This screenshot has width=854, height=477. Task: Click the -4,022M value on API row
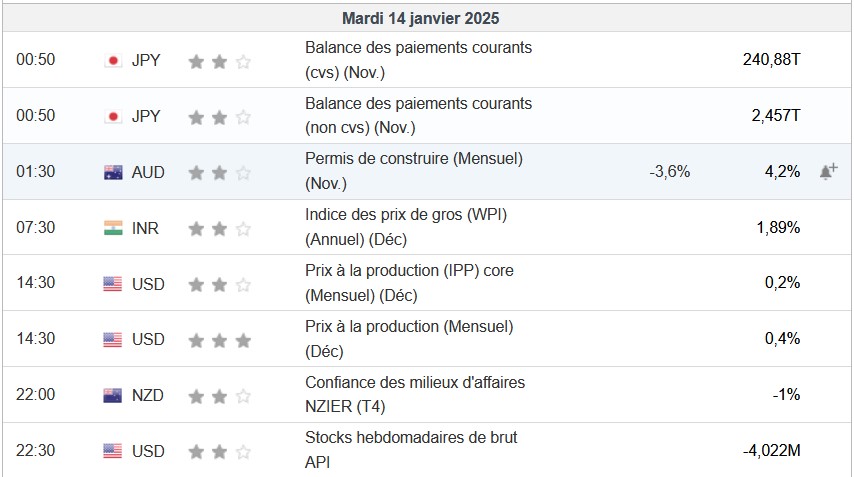[x=771, y=451]
